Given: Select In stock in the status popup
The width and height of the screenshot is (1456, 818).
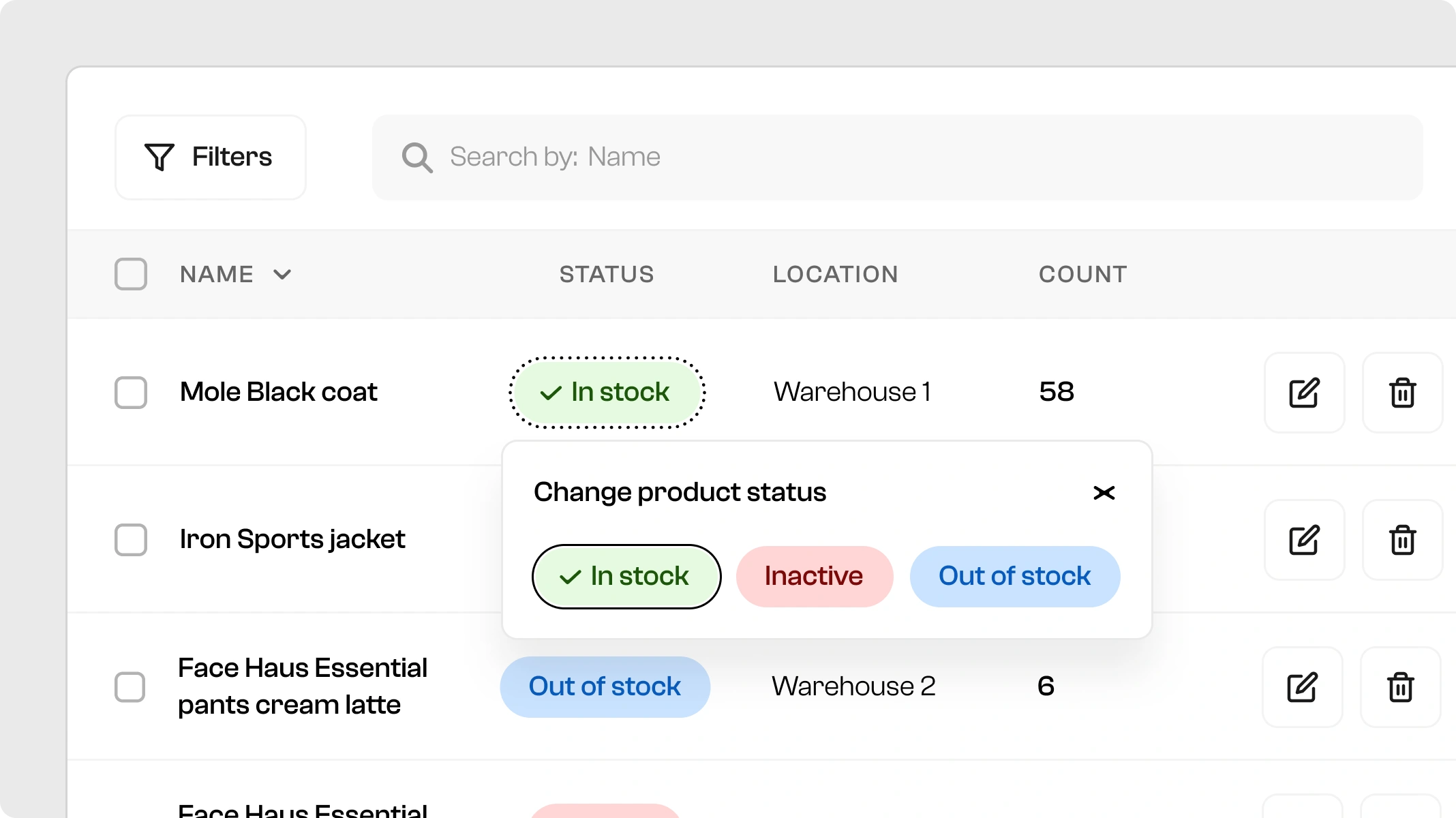Looking at the screenshot, I should click(x=626, y=576).
